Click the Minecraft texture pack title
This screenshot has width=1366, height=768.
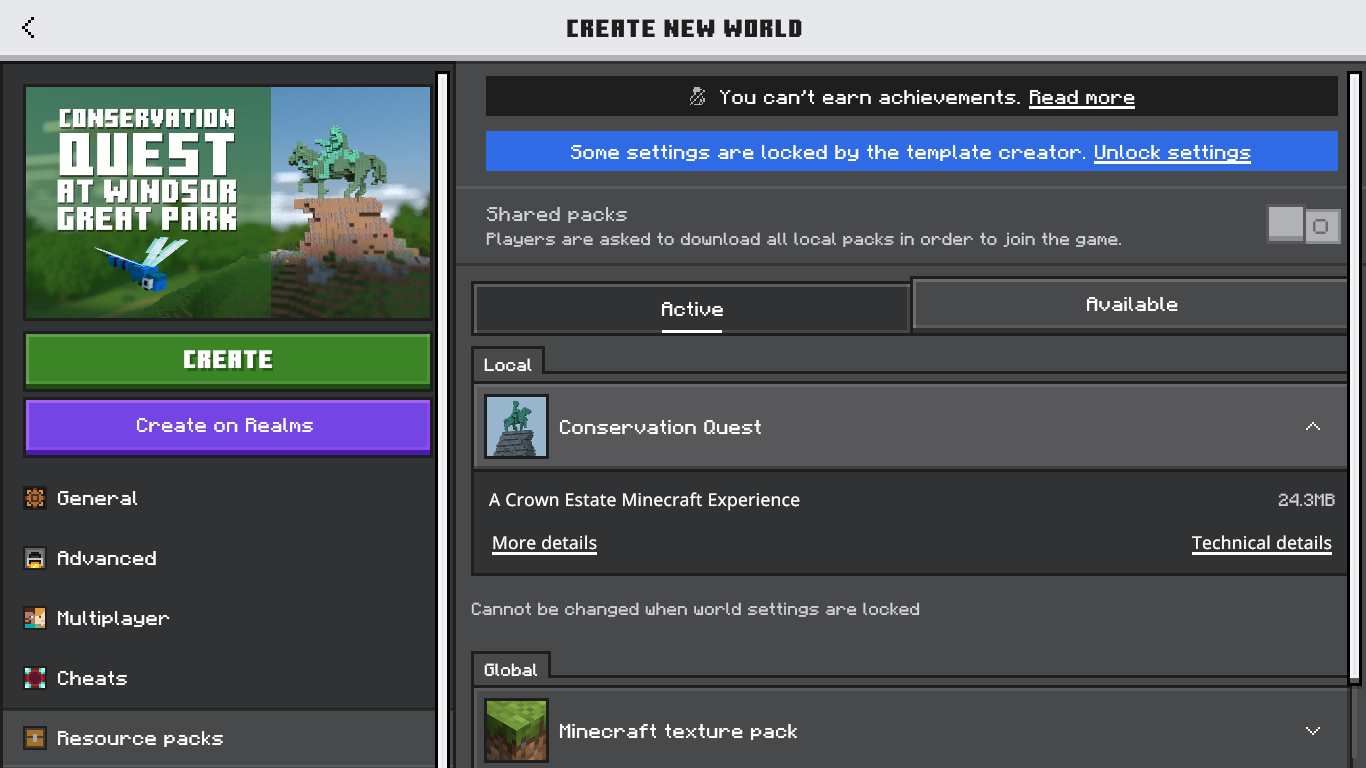(678, 731)
